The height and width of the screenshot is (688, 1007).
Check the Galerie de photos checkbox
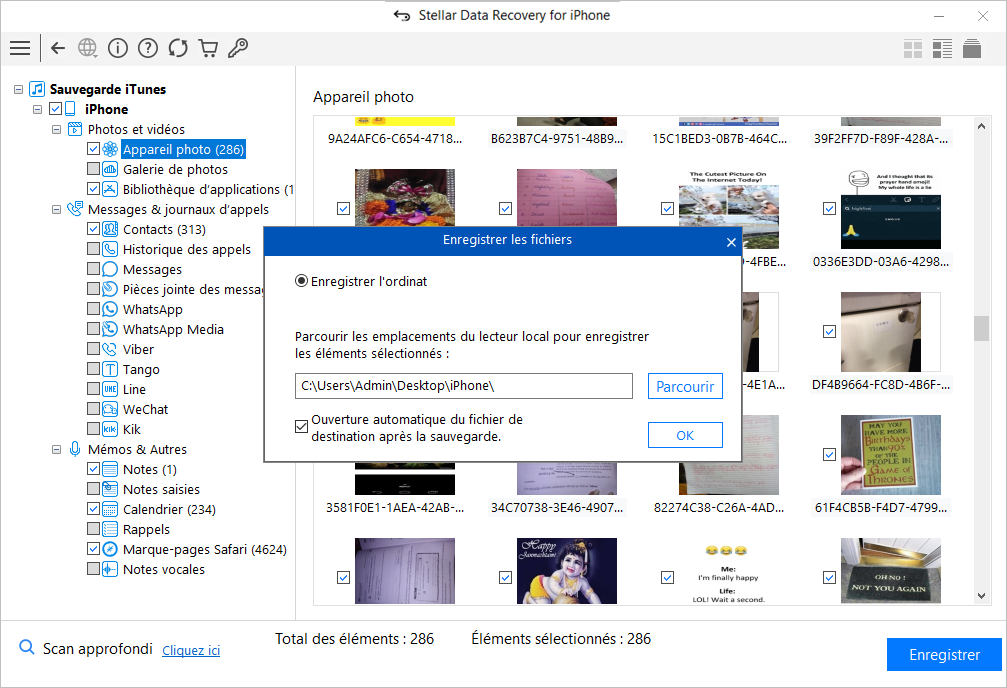(x=93, y=169)
